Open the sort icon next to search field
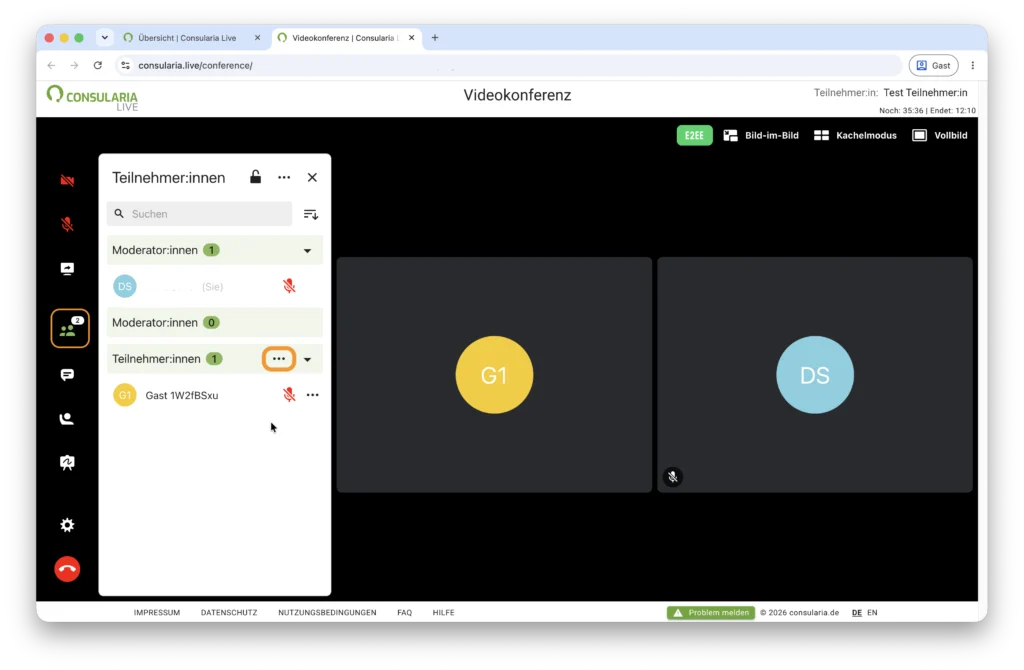Viewport: 1024px width, 670px height. [311, 214]
